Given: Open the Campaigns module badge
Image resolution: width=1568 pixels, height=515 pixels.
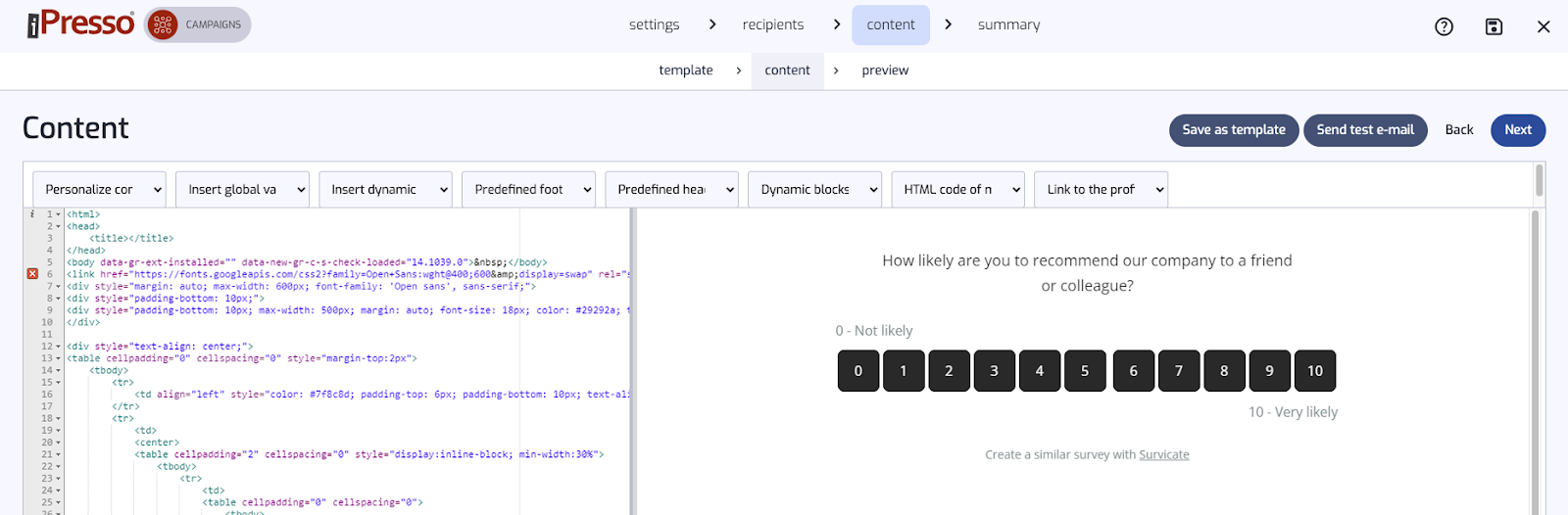Looking at the screenshot, I should [x=198, y=24].
